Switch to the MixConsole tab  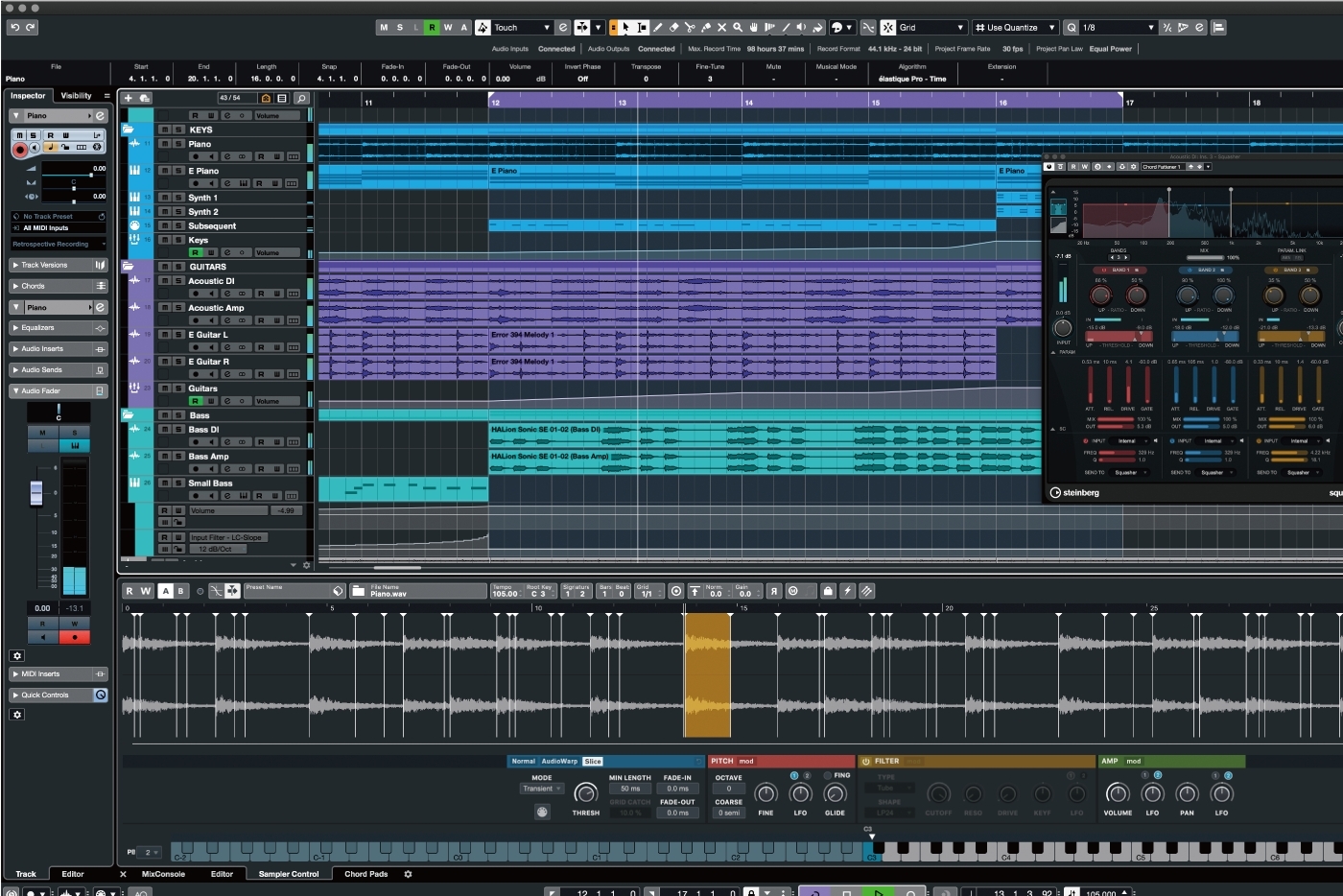(x=163, y=874)
